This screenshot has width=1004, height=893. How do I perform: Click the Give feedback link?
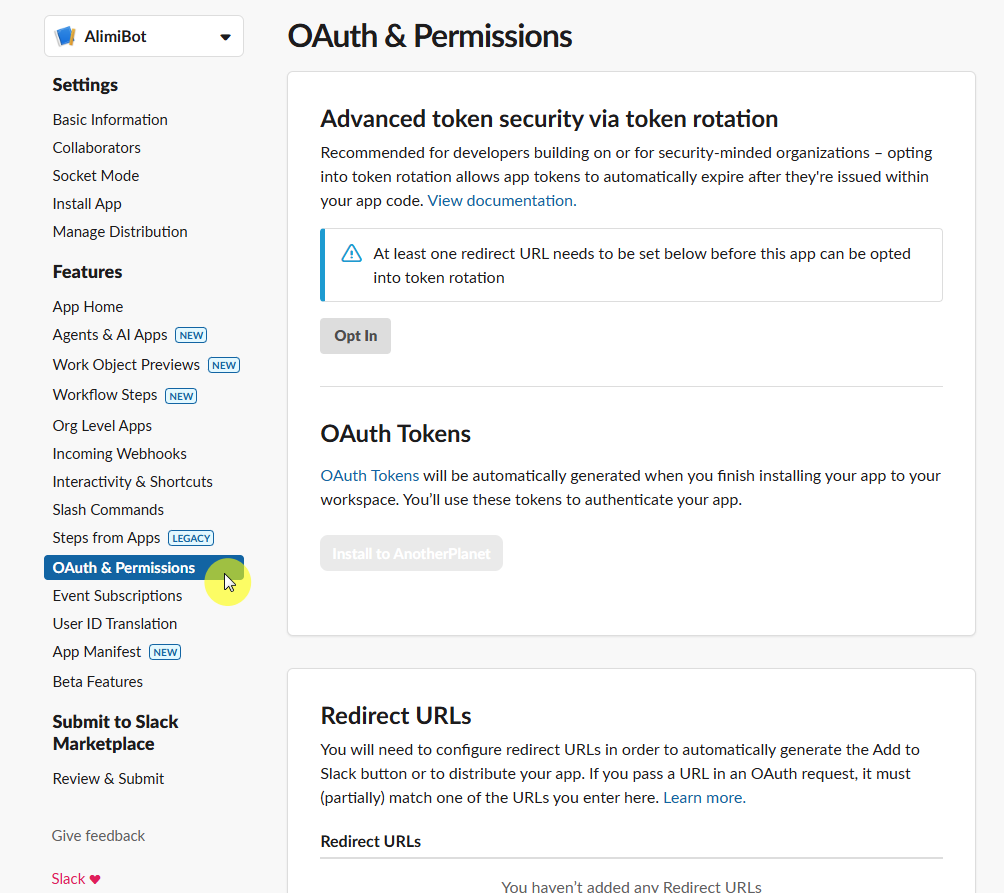pyautogui.click(x=99, y=836)
